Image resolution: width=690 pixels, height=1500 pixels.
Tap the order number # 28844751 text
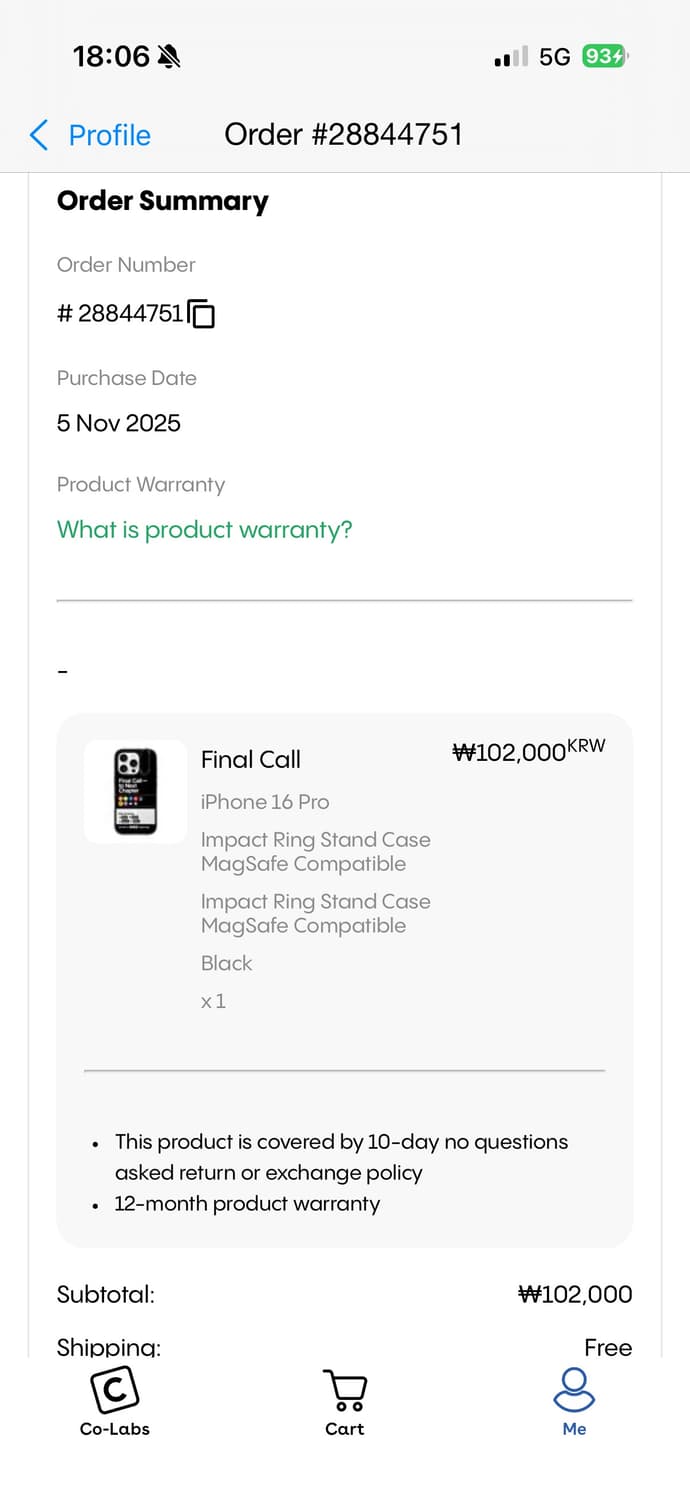[x=120, y=314]
